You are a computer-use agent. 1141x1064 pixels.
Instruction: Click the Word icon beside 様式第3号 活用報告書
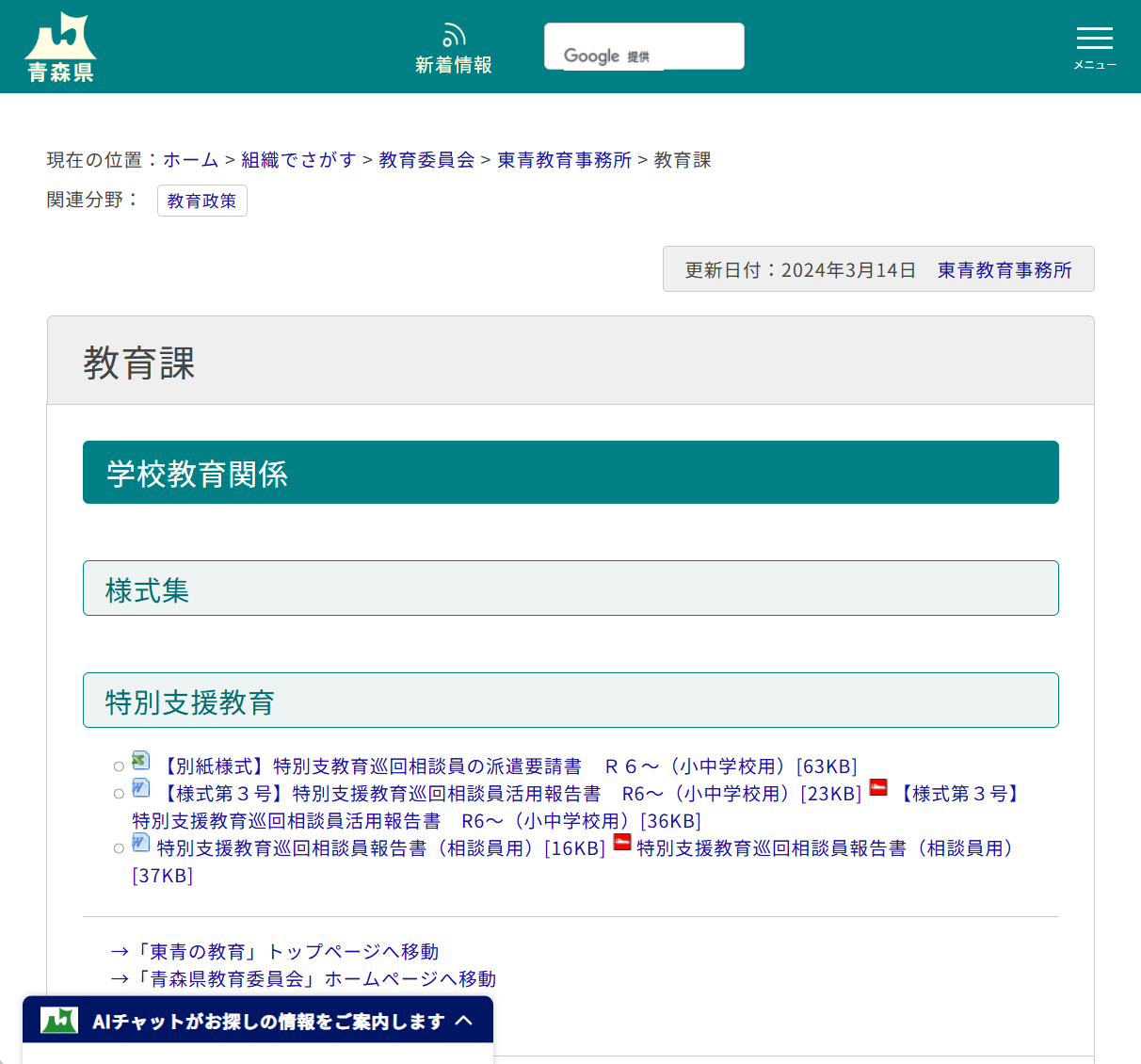[x=140, y=788]
